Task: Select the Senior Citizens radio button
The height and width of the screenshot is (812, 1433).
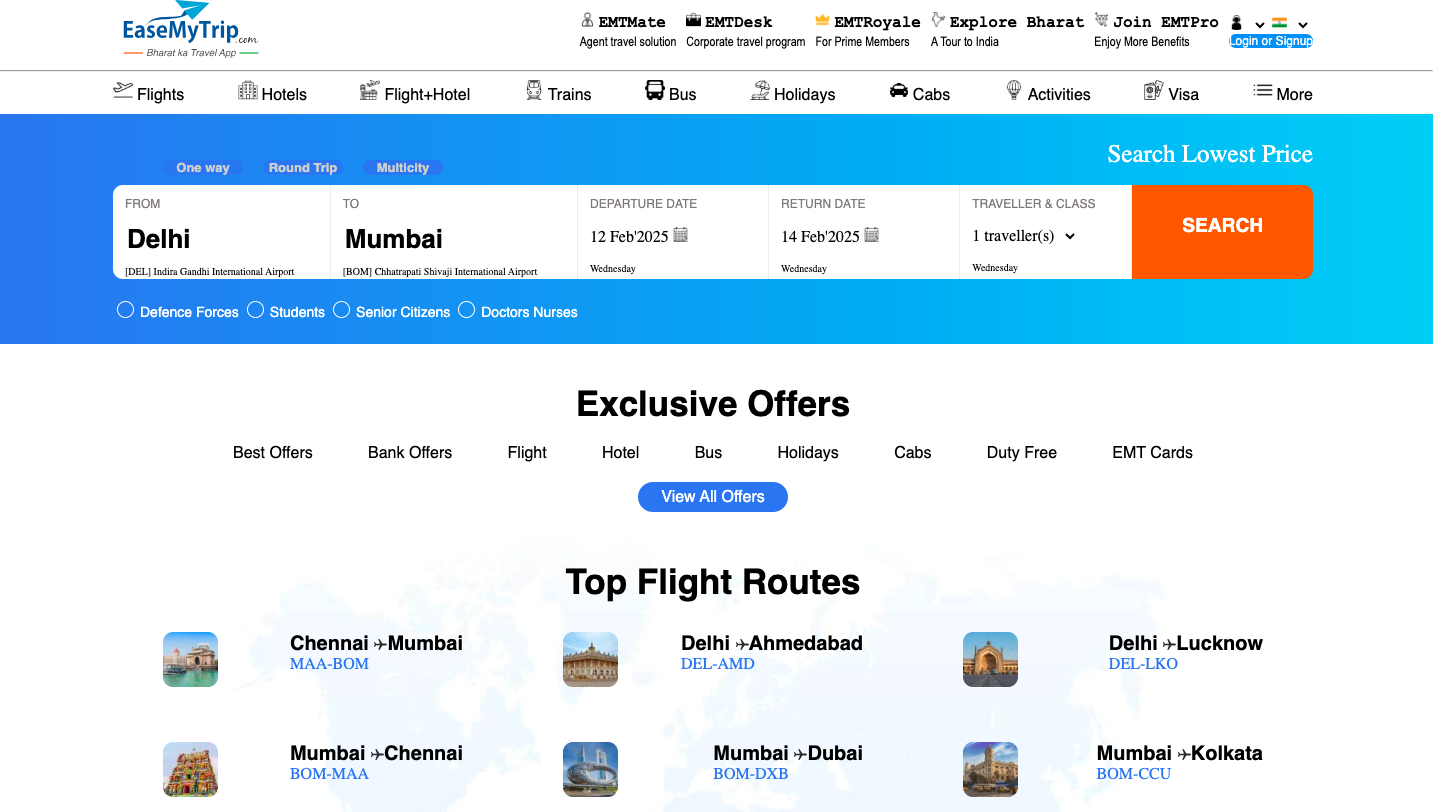Action: (x=341, y=310)
